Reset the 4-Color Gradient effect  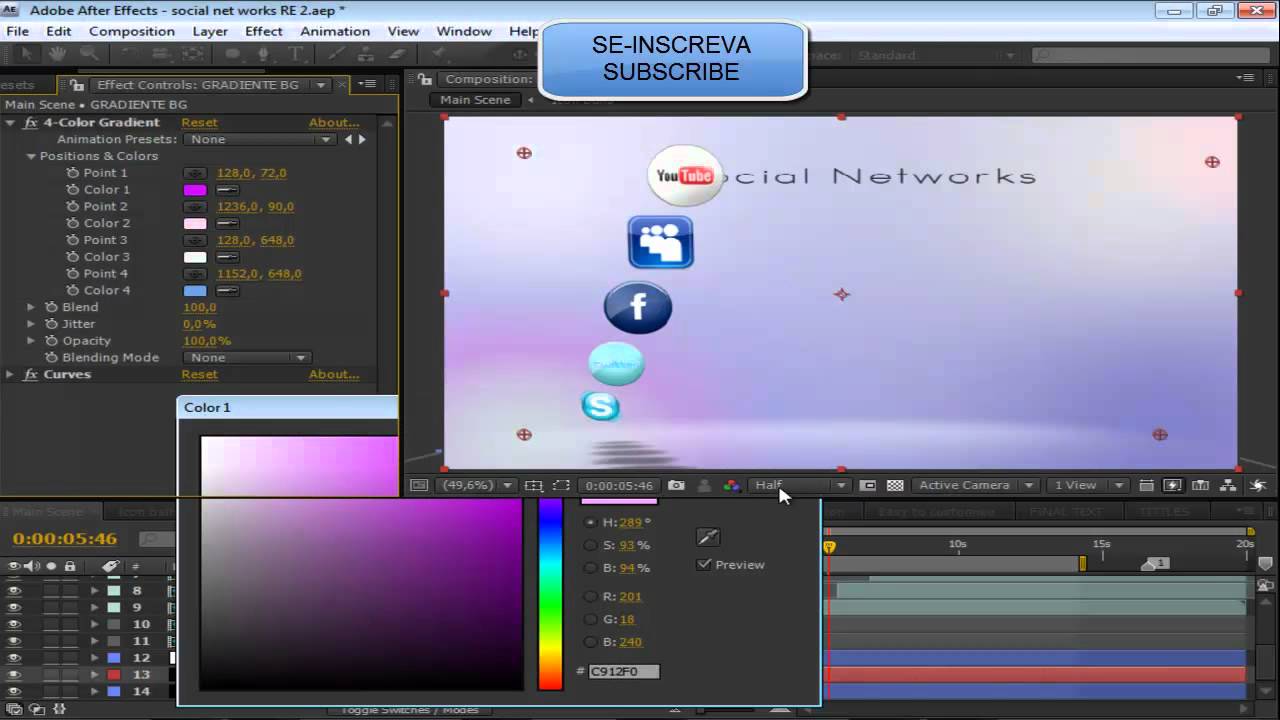[x=199, y=123]
